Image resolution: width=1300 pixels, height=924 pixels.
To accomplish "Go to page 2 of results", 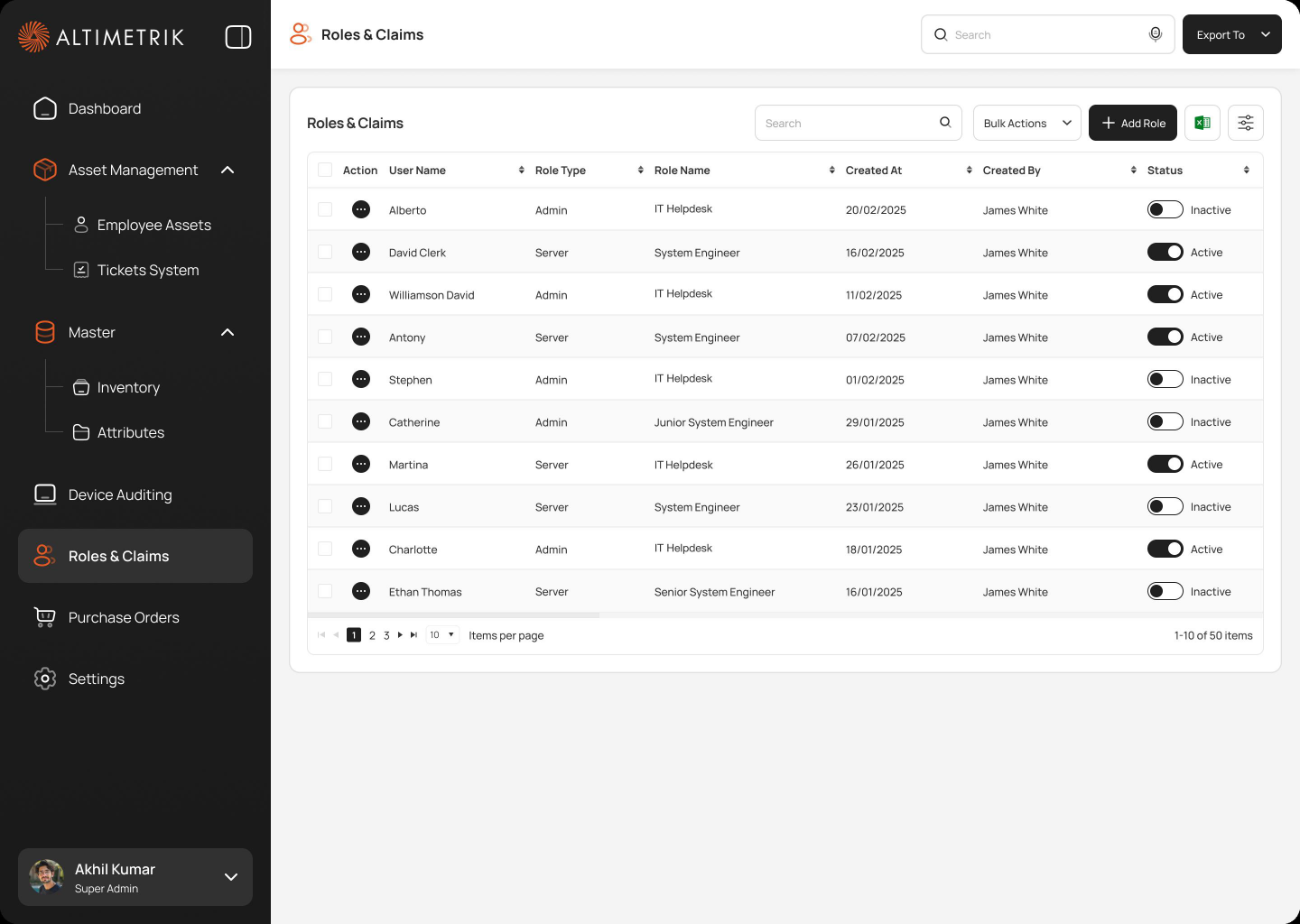I will (372, 635).
